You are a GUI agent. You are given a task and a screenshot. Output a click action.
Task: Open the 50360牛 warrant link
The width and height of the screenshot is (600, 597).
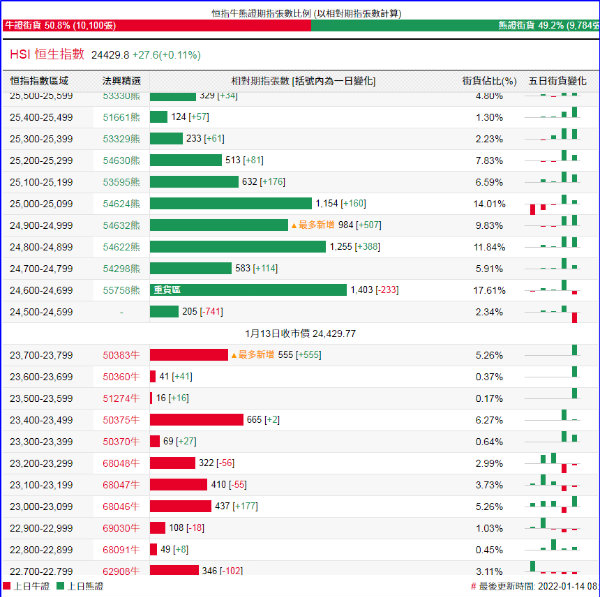click(121, 377)
